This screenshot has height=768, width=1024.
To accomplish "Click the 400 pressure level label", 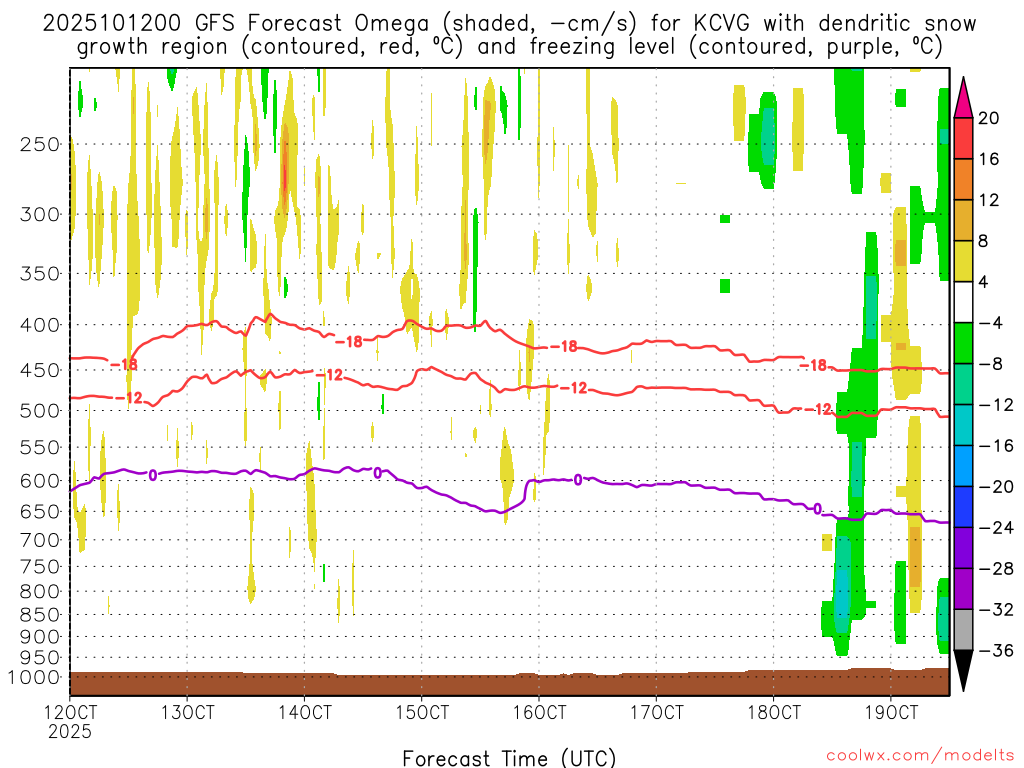I will coord(40,325).
